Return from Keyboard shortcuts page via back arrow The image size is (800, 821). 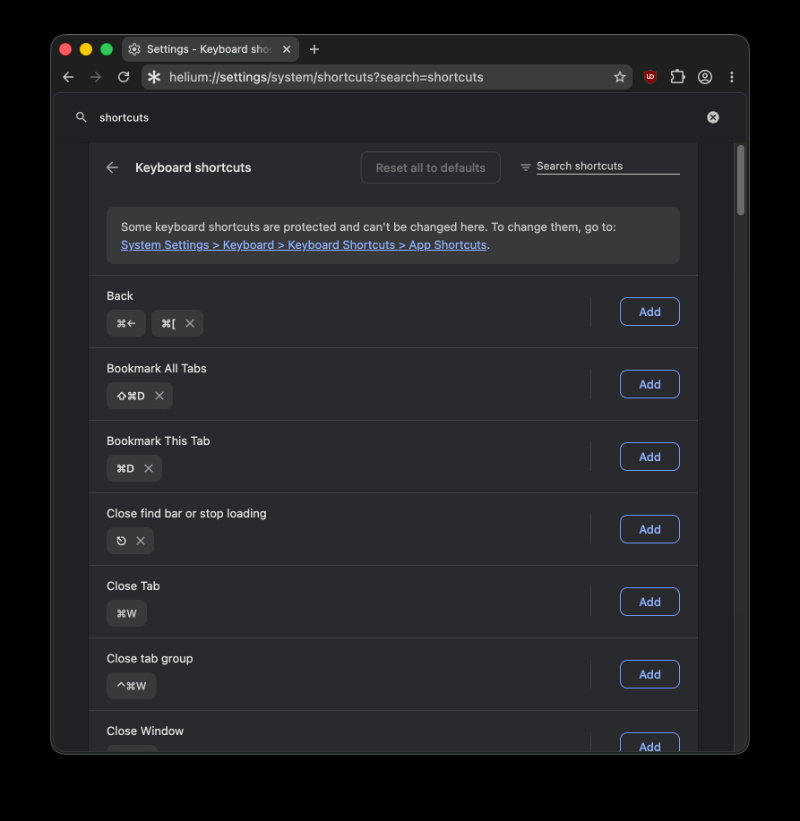pyautogui.click(x=112, y=168)
